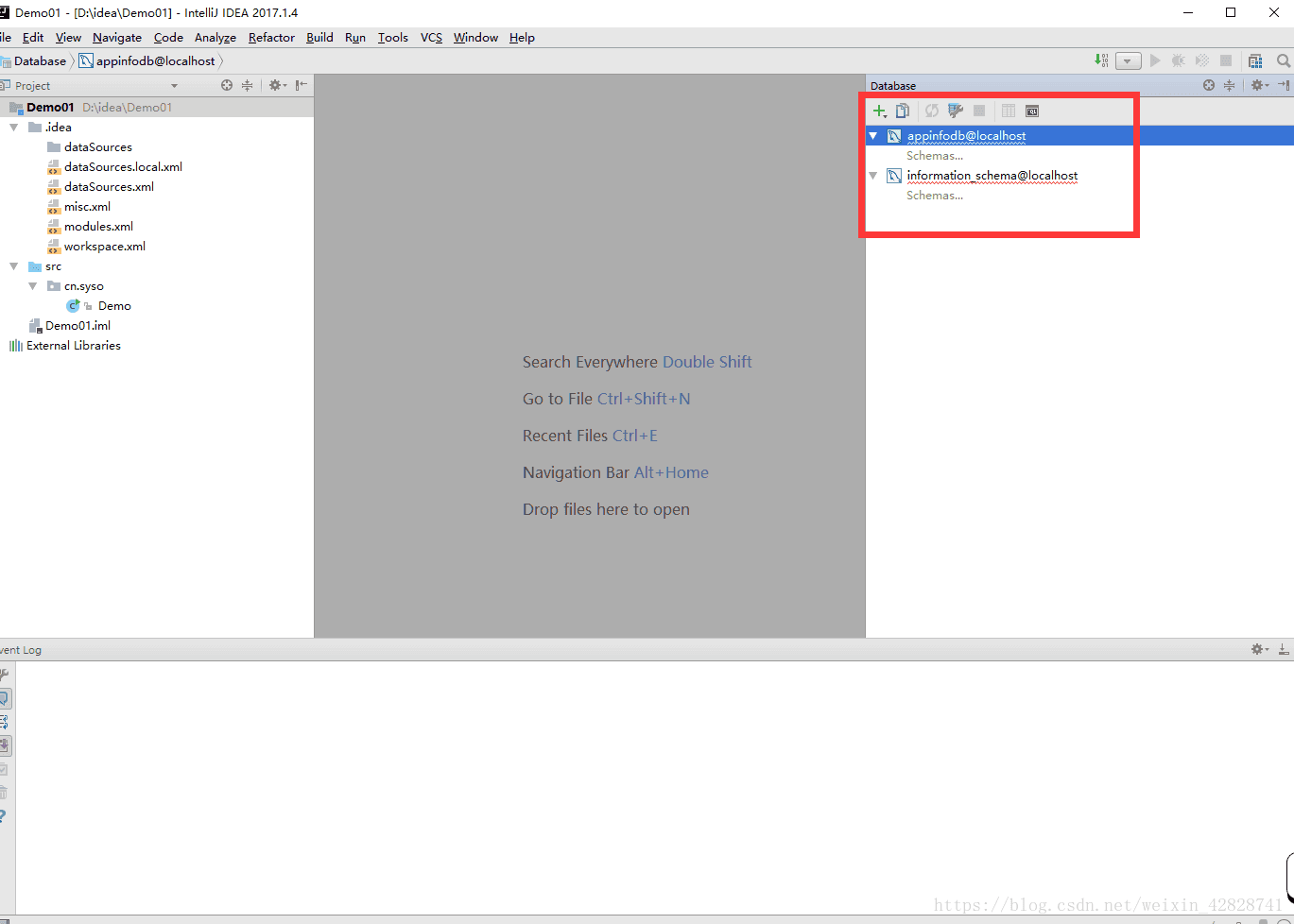Click the Duplicate data source icon
Screen dimensions: 1294x924
[x=903, y=111]
